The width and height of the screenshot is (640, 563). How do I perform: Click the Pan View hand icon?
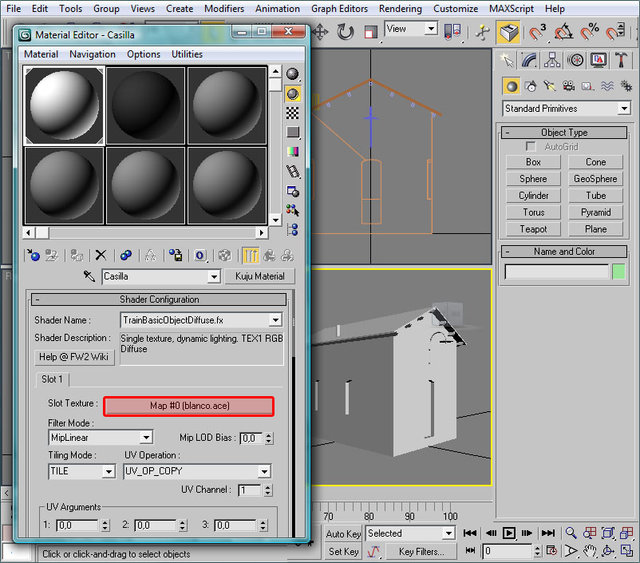point(592,551)
